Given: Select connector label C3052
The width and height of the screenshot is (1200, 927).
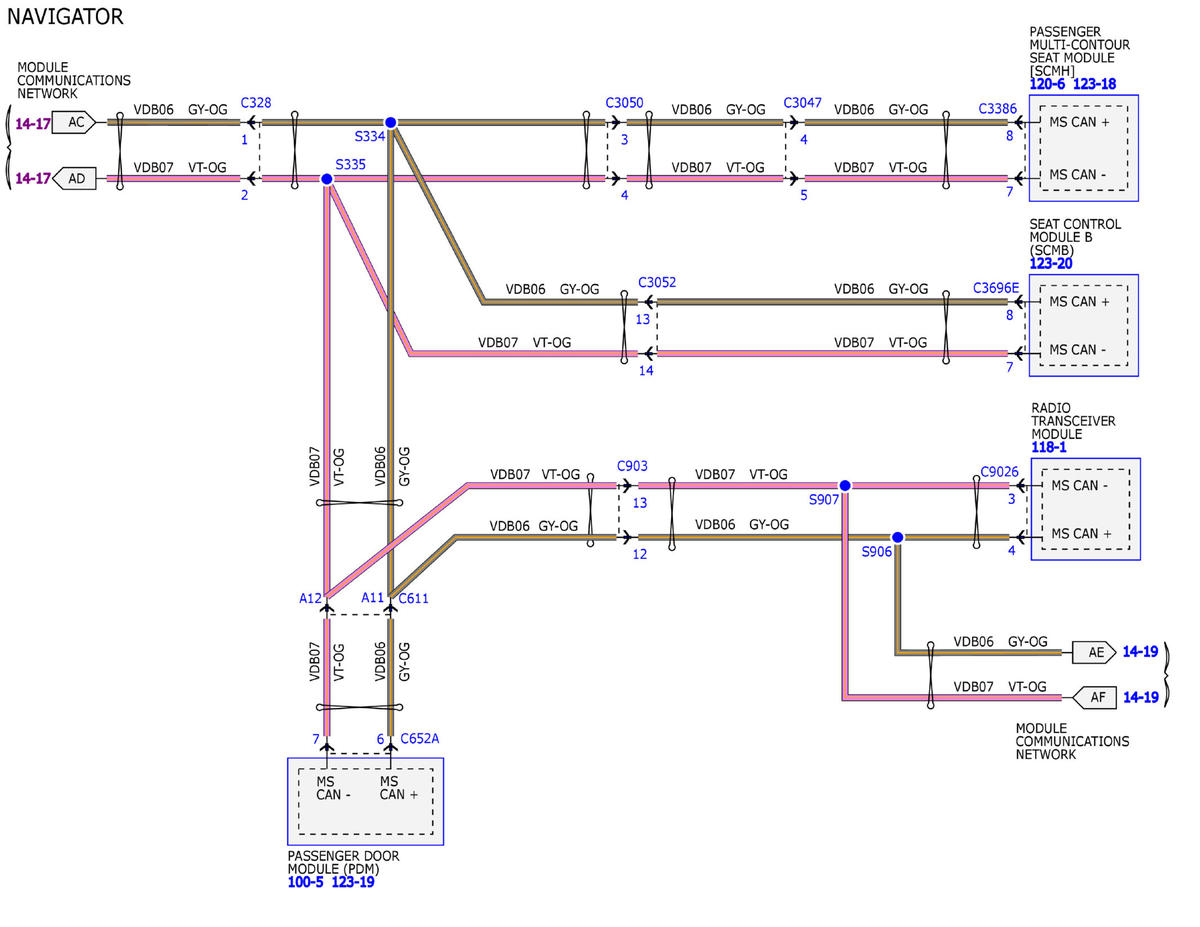Looking at the screenshot, I should [x=656, y=283].
